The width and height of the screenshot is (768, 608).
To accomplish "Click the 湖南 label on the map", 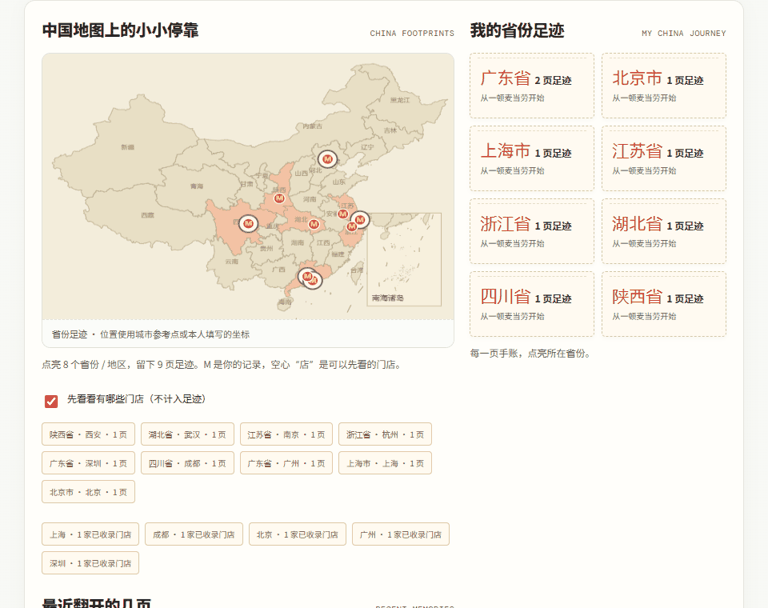I will click(x=297, y=243).
